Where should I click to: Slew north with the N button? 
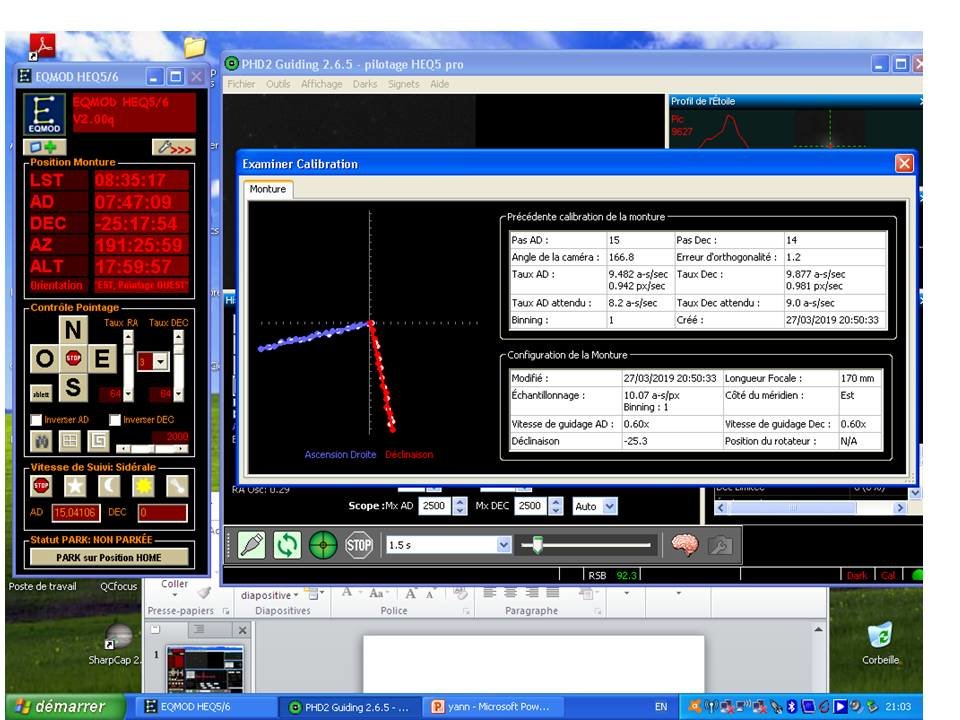73,329
